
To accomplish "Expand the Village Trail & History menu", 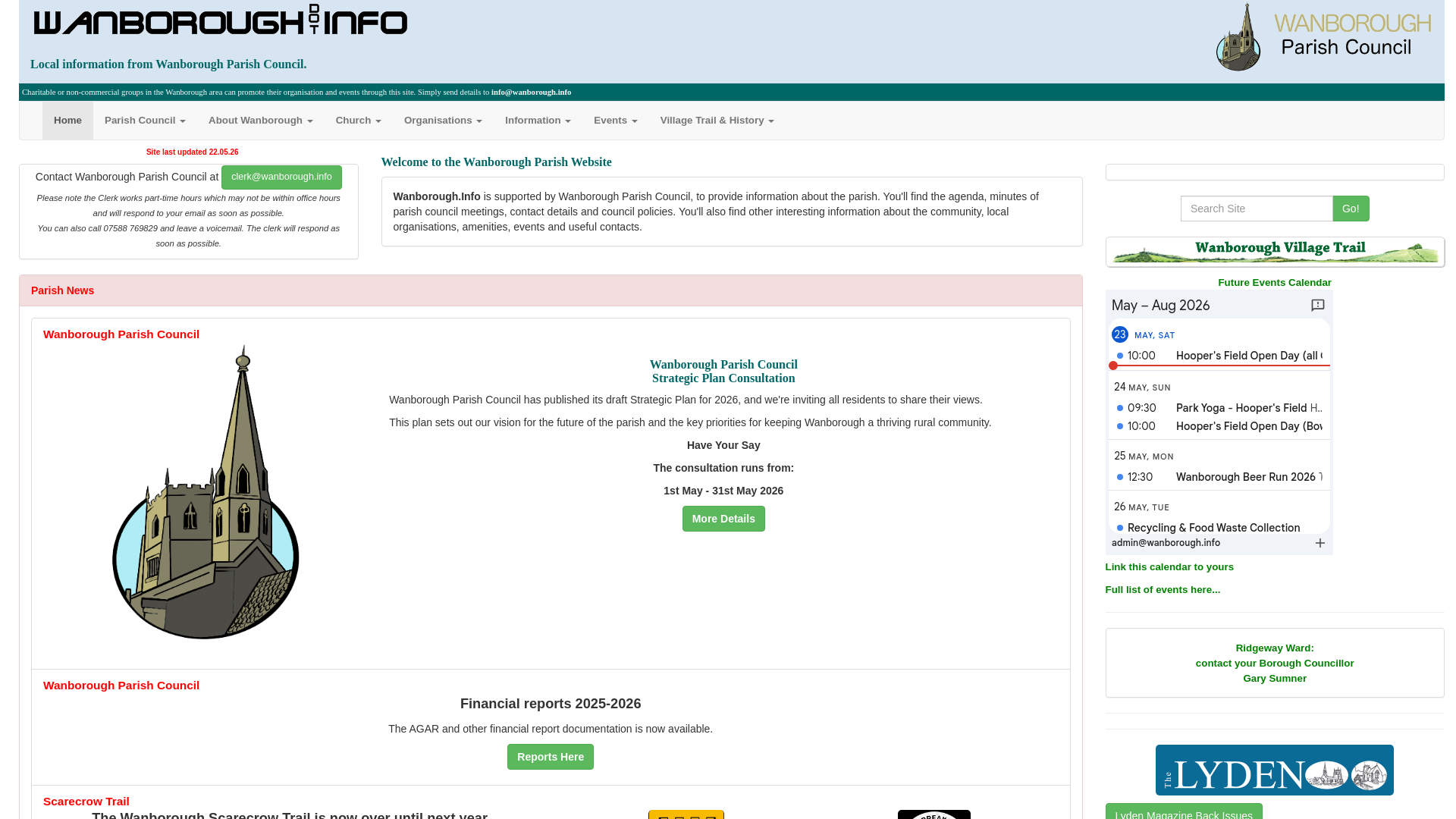I will 717,121.
